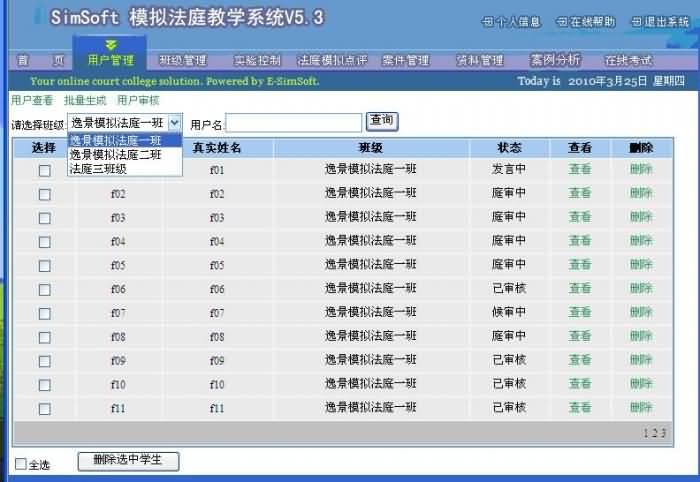The height and width of the screenshot is (482, 700).
Task: Choose 法庭三班级 in the dropdown list
Action: [97, 169]
